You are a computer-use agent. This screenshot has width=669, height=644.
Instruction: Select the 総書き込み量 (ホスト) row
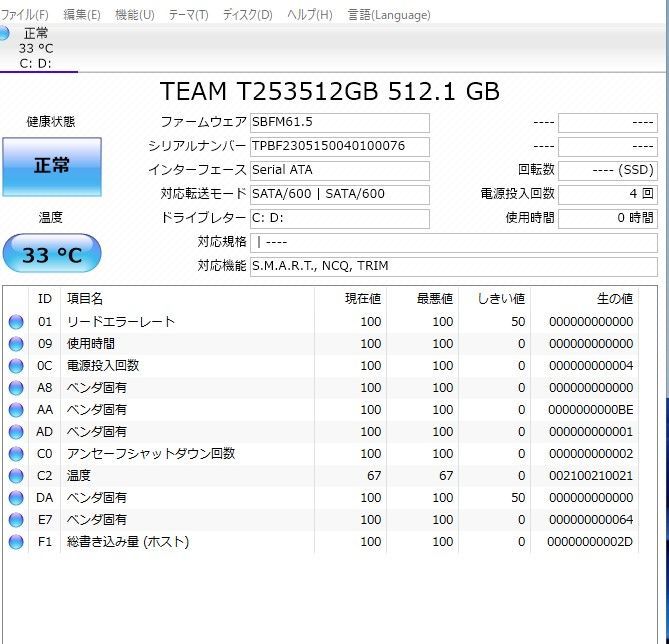[320, 542]
